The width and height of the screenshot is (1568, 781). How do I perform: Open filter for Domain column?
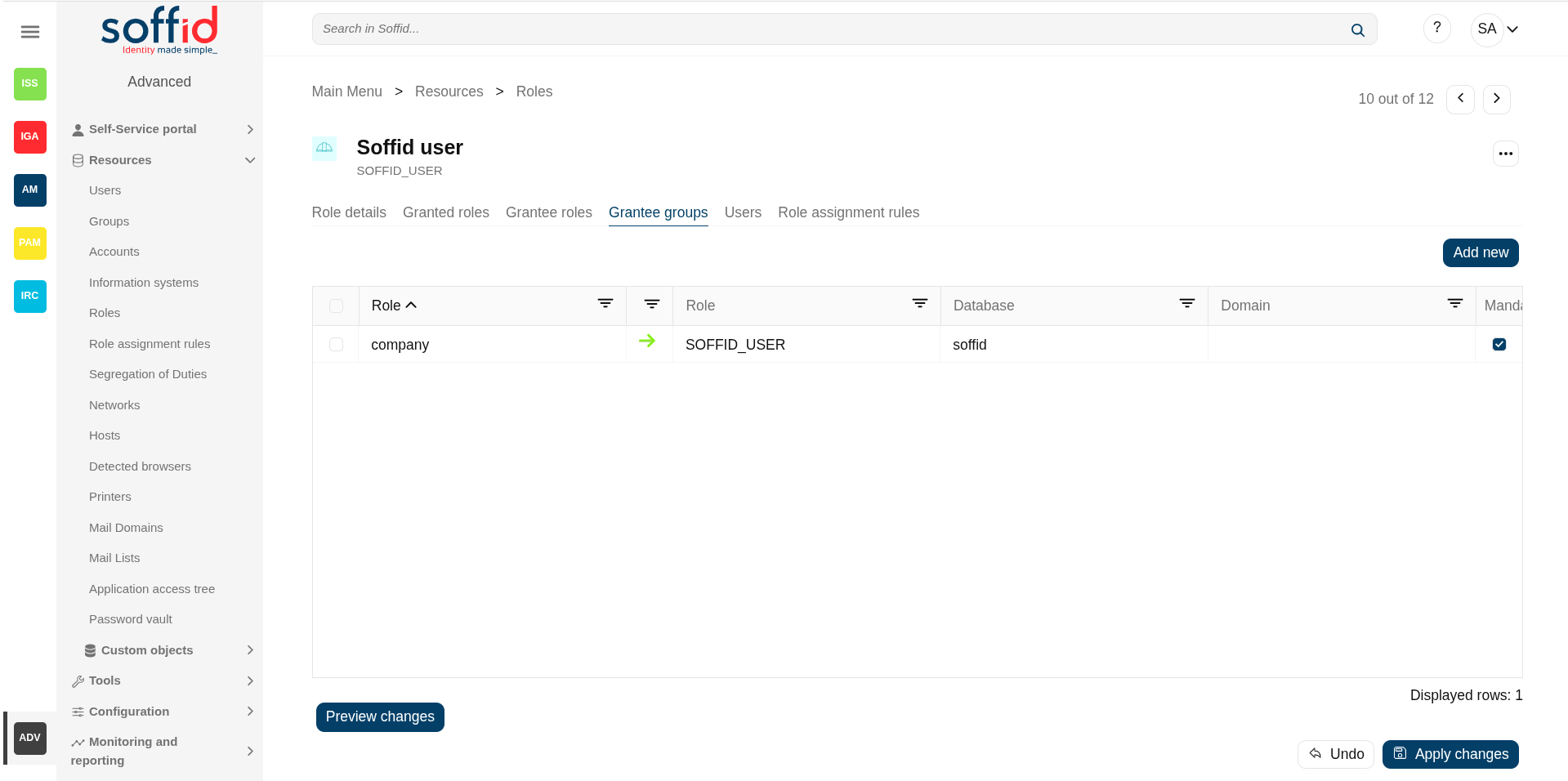[x=1455, y=304]
